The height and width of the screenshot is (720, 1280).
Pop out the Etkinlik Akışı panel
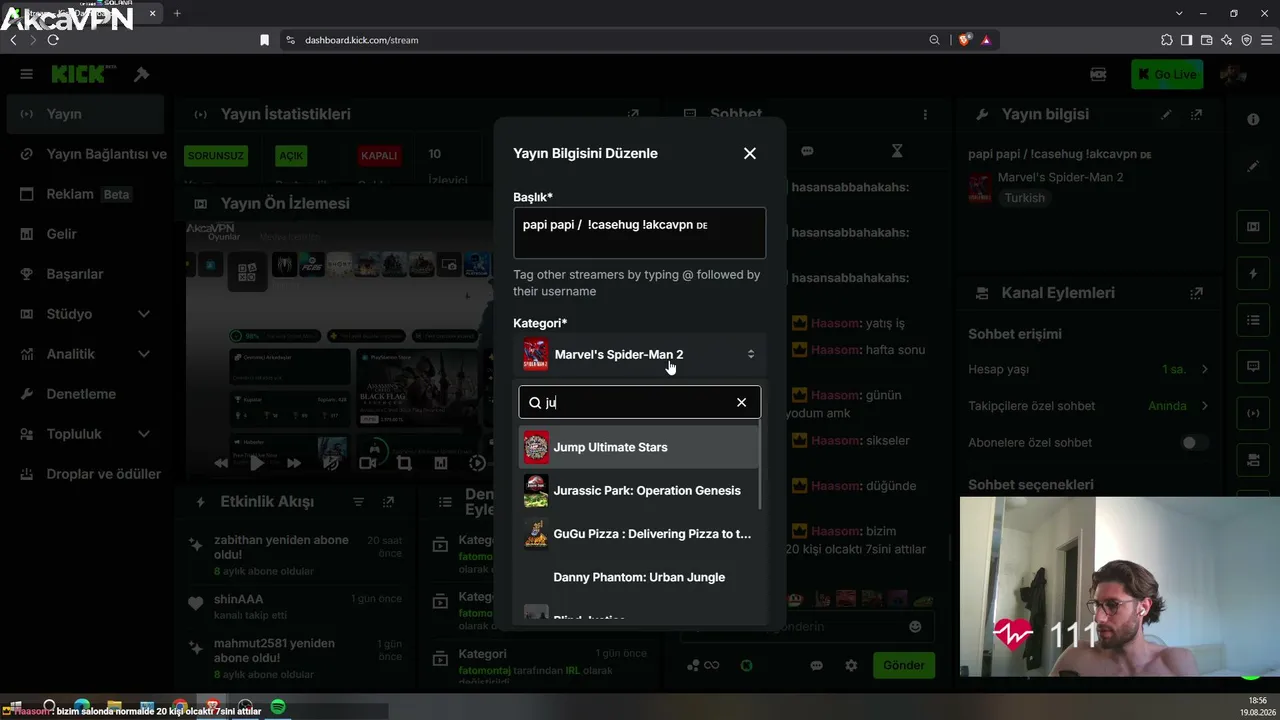pyautogui.click(x=389, y=502)
